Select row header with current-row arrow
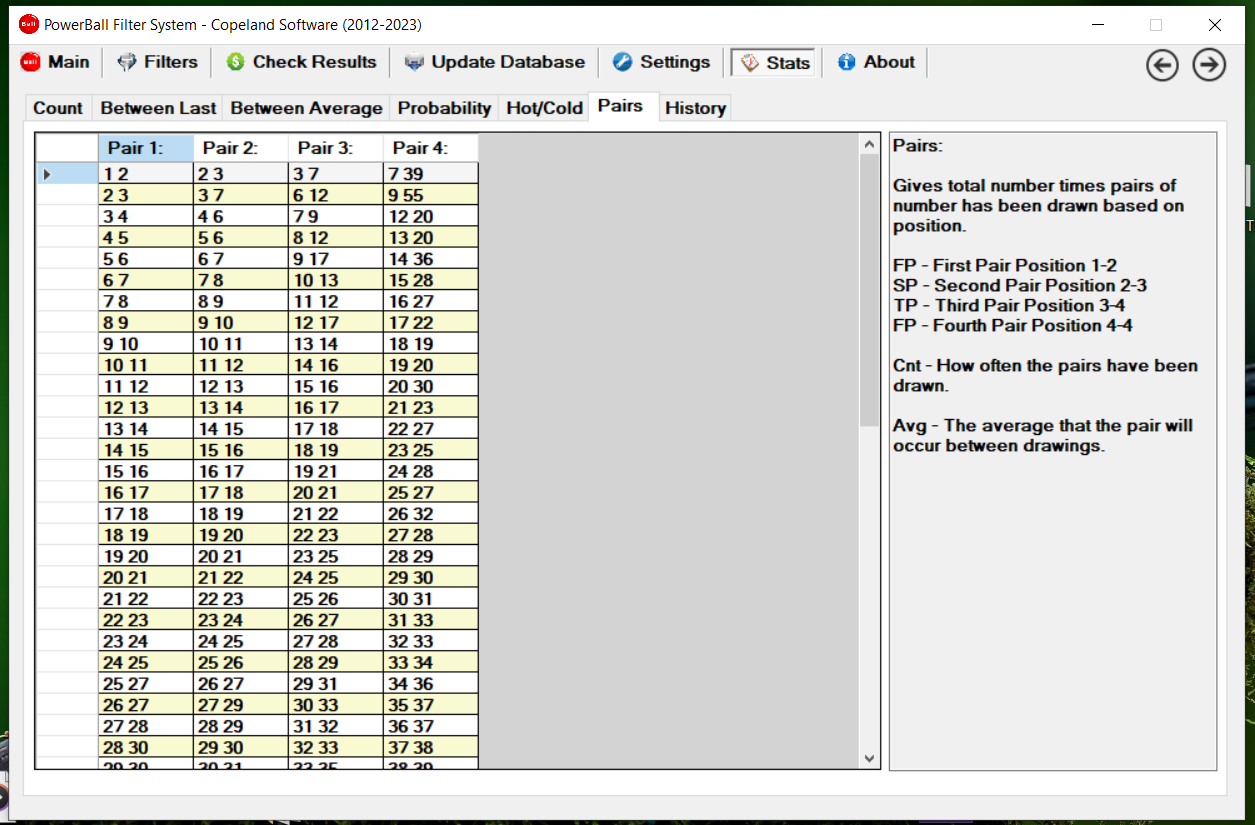The image size is (1255, 825). (67, 173)
